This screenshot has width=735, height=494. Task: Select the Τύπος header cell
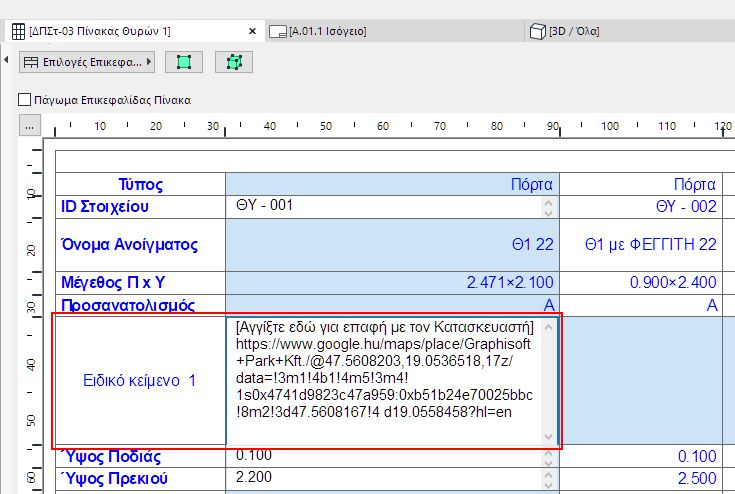click(141, 184)
